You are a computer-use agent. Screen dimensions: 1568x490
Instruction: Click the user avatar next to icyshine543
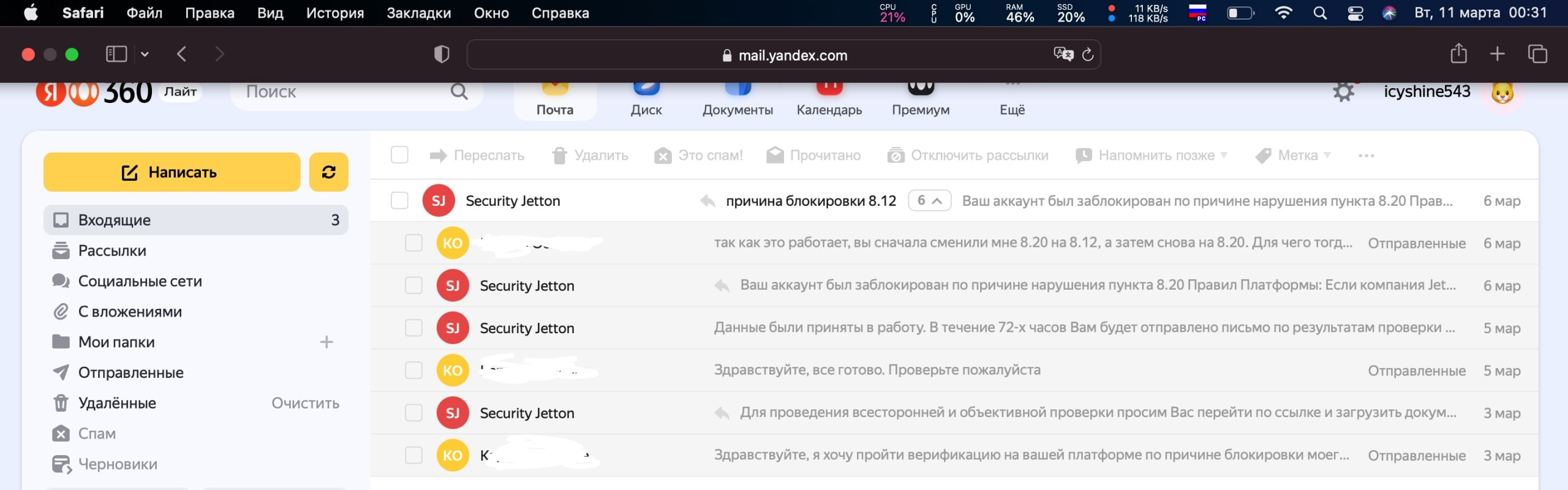1502,93
